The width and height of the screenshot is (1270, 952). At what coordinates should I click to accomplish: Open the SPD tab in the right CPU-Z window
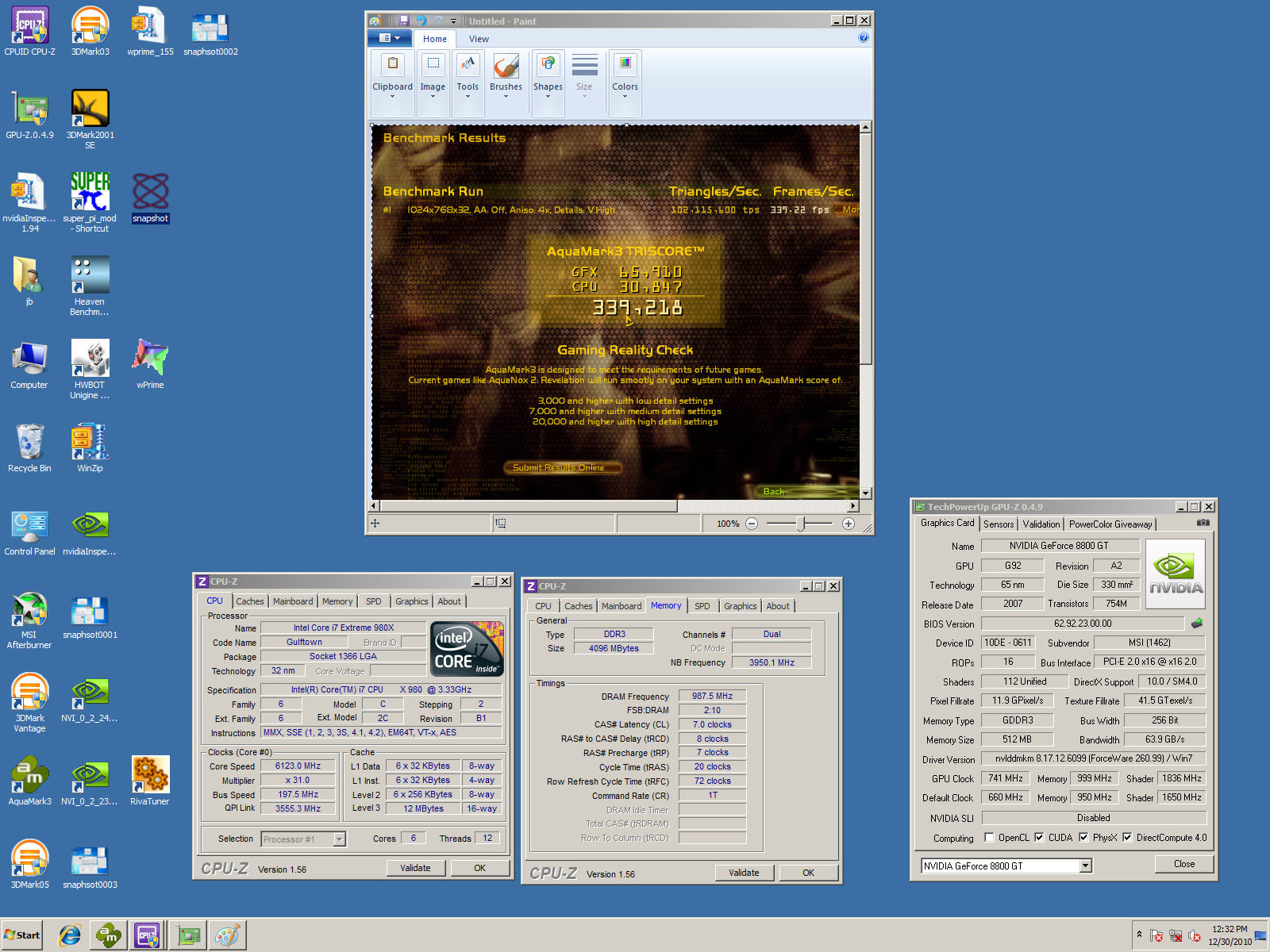(702, 606)
